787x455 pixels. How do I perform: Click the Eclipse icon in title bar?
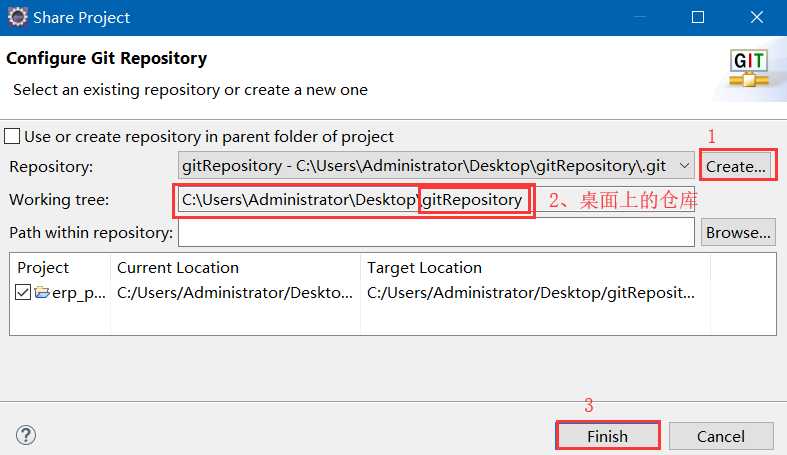tap(17, 17)
